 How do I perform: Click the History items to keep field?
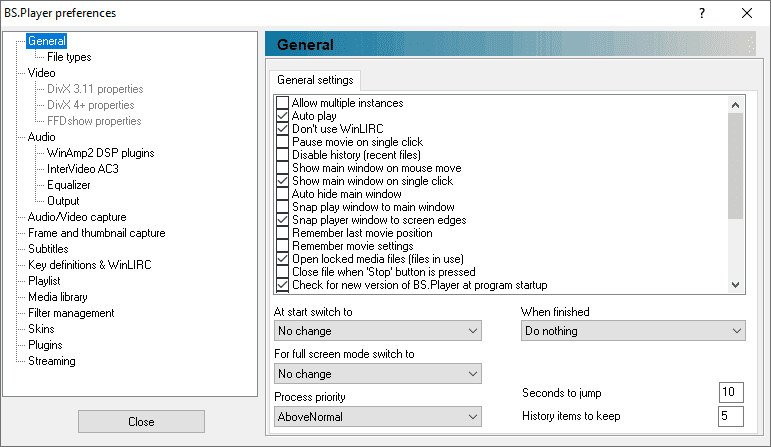coord(731,416)
